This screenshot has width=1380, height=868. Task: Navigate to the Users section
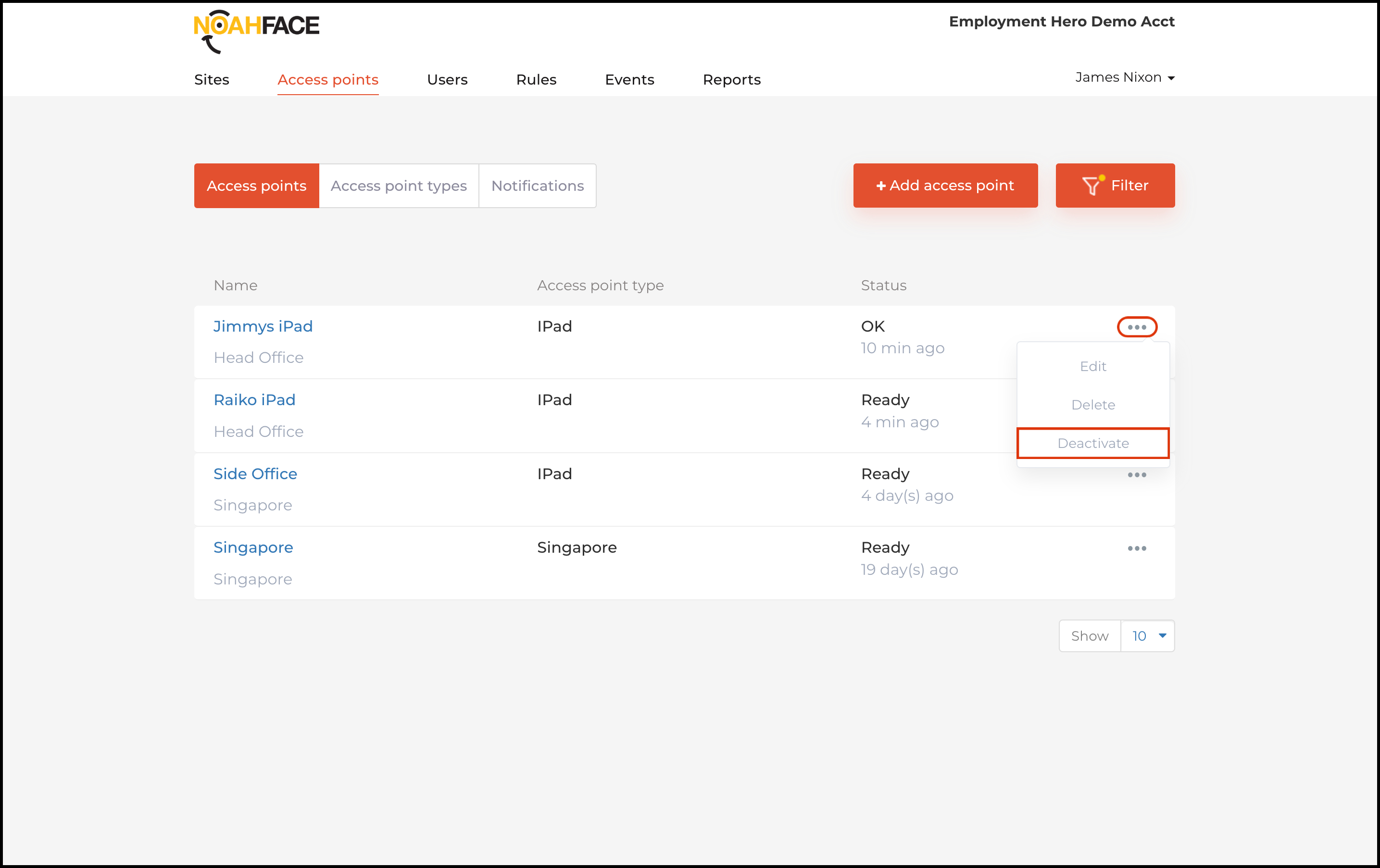447,80
